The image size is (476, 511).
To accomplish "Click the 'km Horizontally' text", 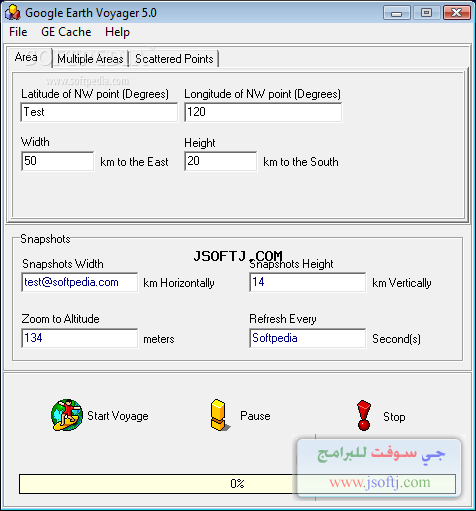I will tap(179, 283).
